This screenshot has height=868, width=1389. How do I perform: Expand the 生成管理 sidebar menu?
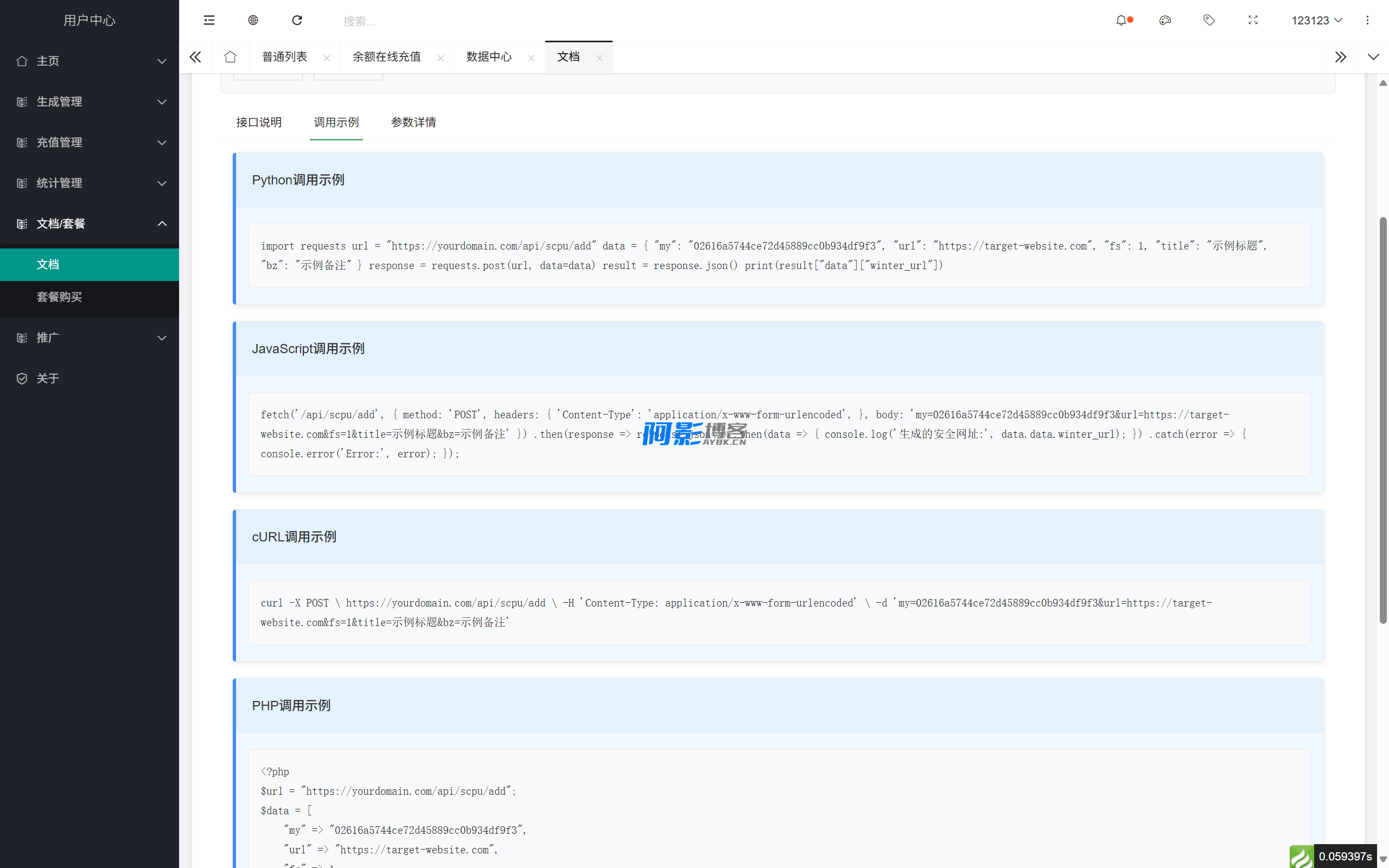(x=90, y=101)
